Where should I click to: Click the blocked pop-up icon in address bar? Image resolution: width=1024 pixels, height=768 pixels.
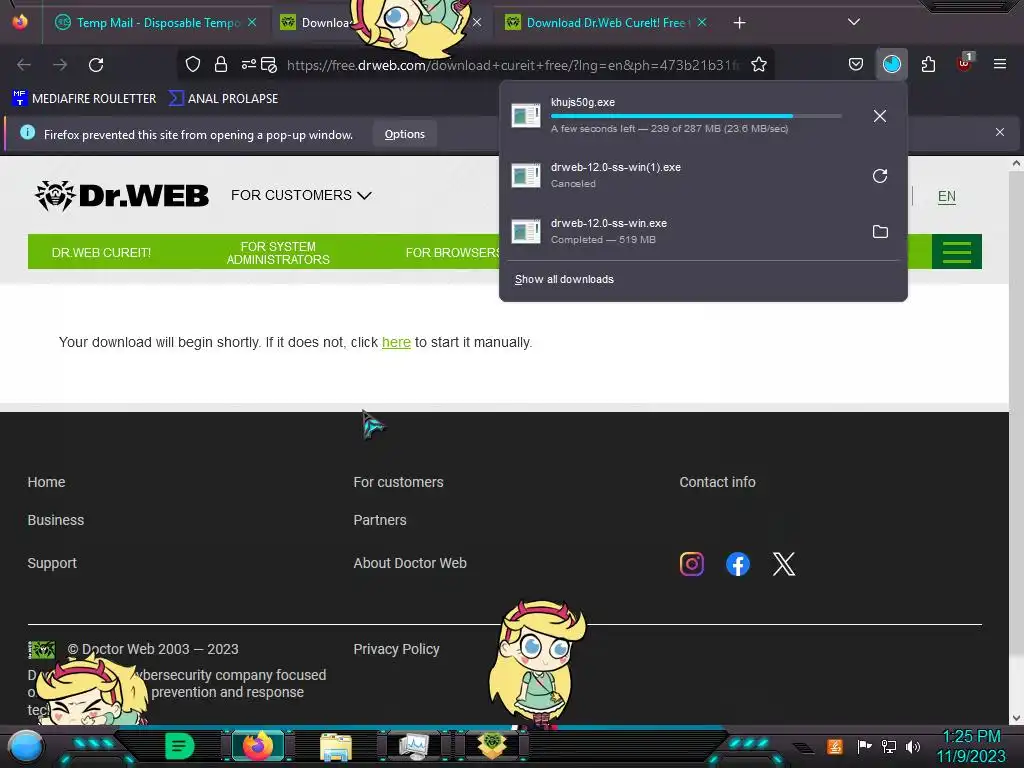point(268,64)
